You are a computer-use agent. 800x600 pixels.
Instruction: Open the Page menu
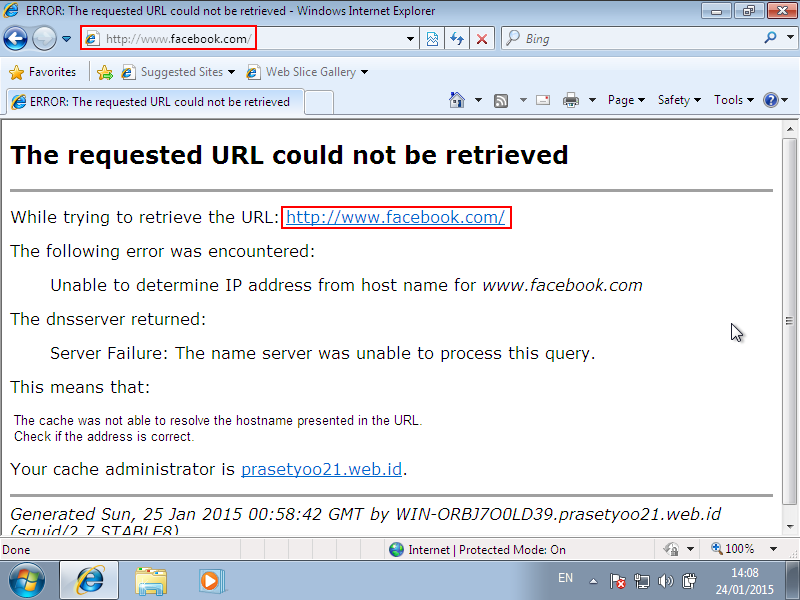click(626, 100)
